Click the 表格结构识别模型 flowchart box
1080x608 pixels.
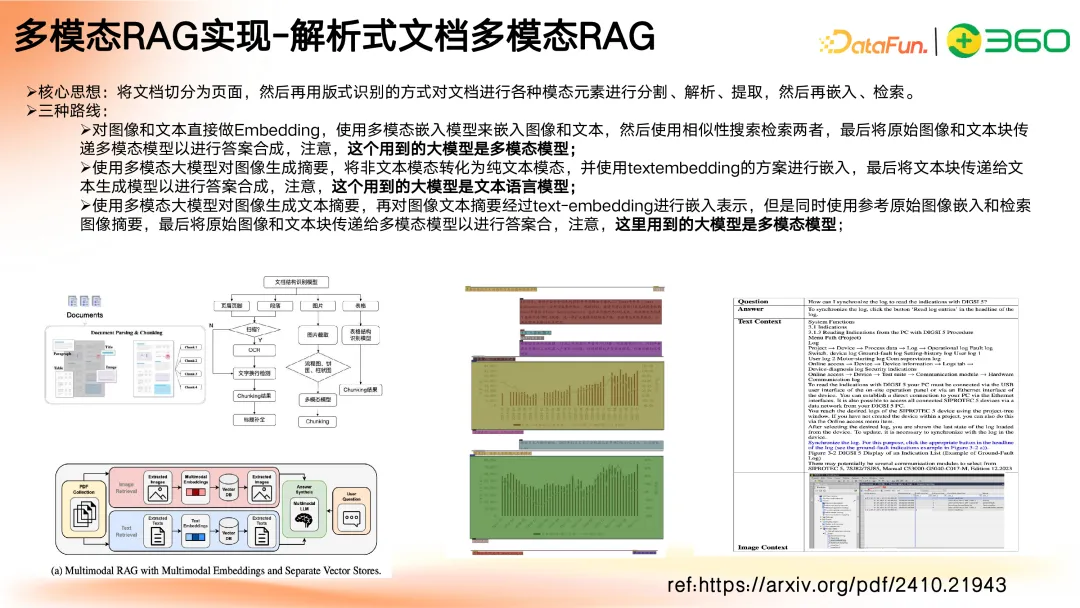(x=360, y=335)
